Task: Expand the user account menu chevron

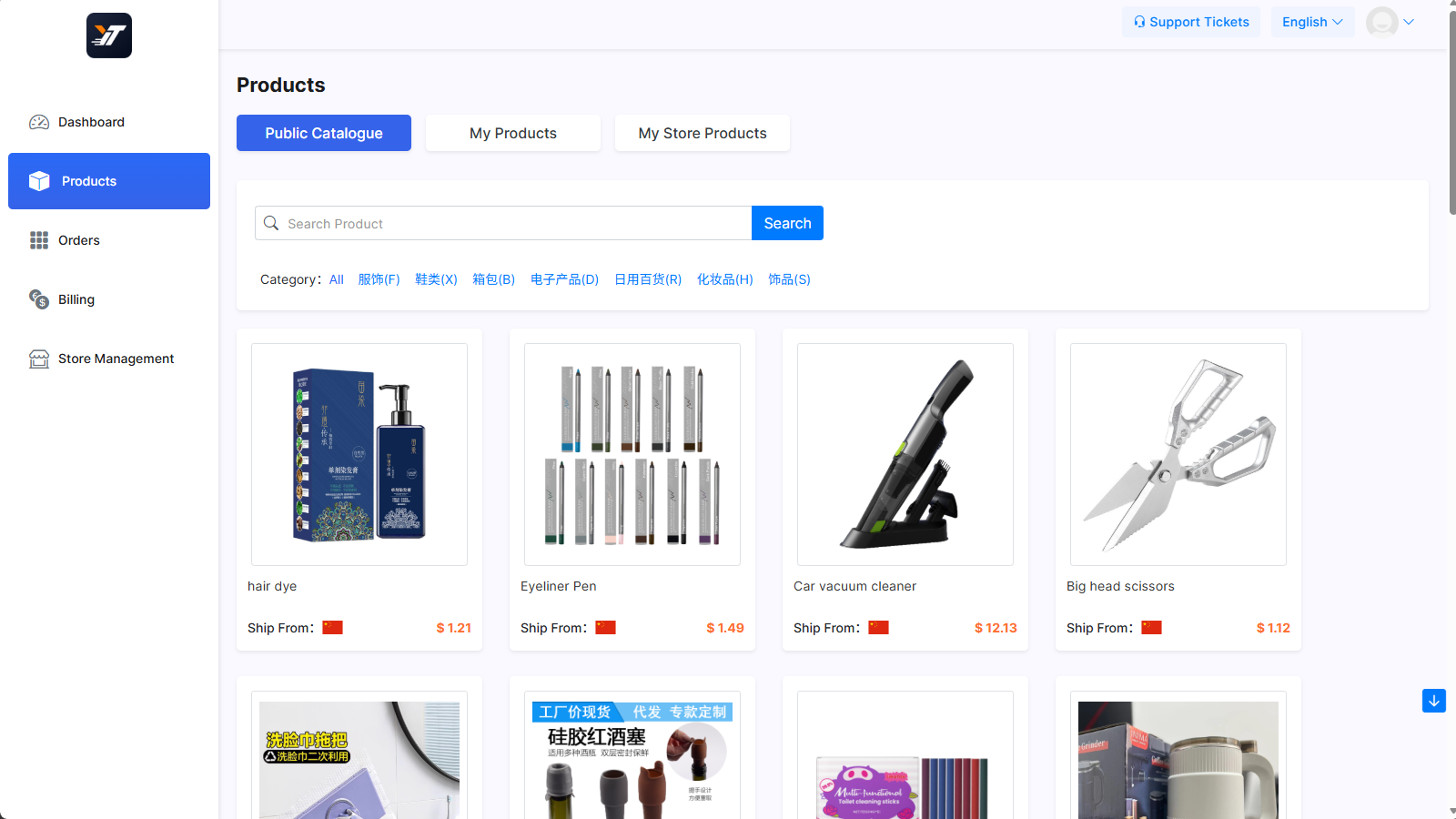Action: (x=1409, y=22)
